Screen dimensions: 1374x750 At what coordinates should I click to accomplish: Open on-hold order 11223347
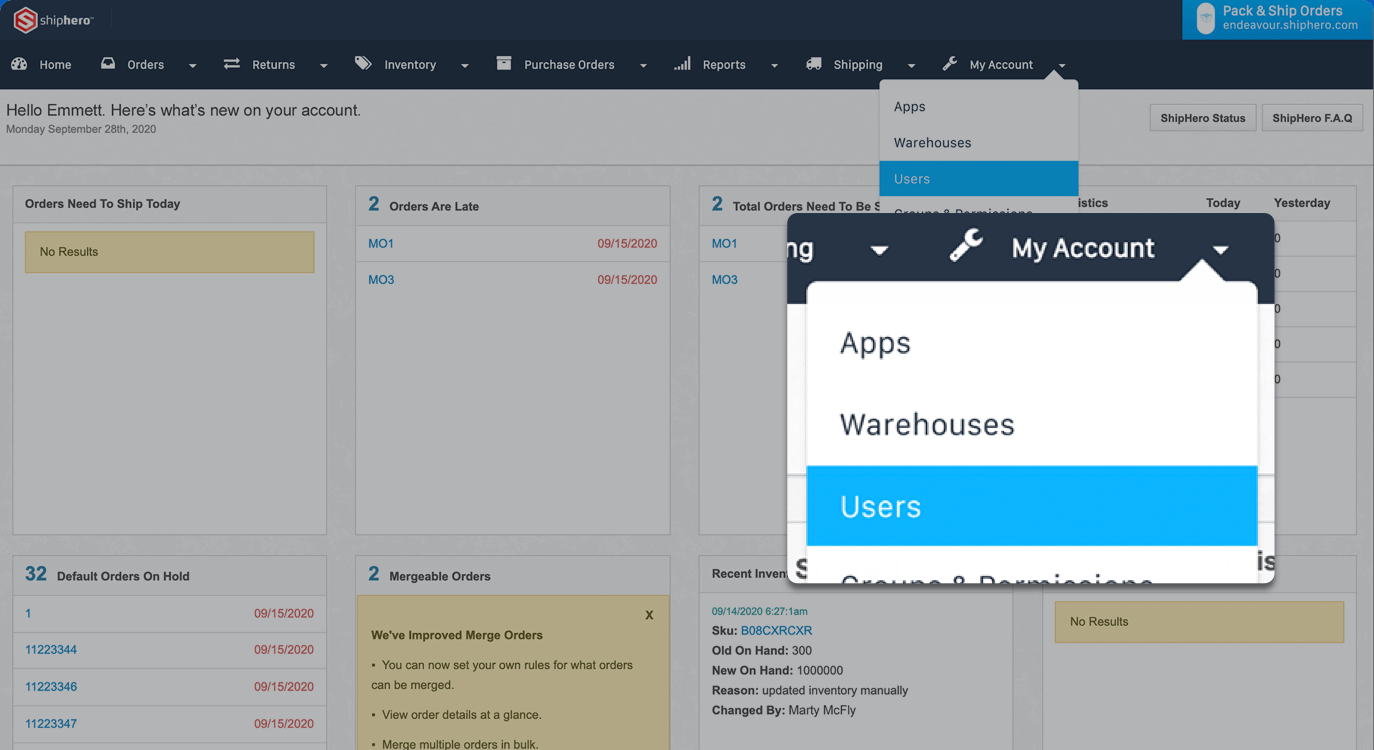point(51,724)
